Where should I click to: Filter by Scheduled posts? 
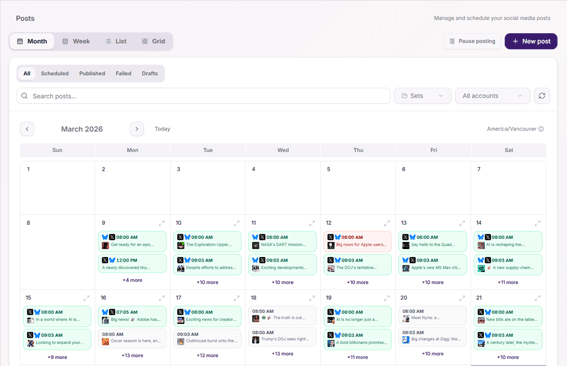55,73
